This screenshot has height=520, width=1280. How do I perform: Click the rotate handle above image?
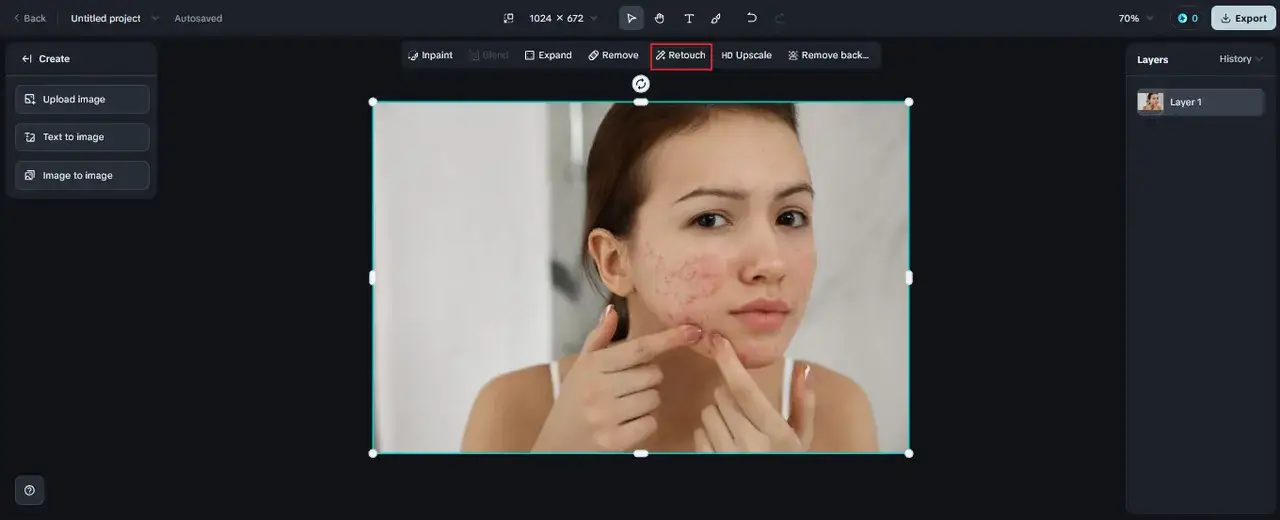point(641,84)
